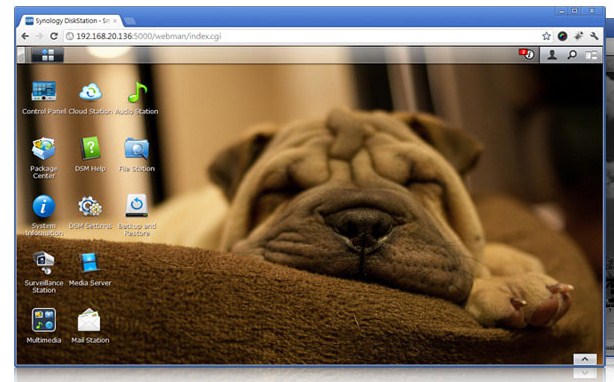This screenshot has height=382, width=614.
Task: Open the DSM main menu grid button
Action: click(48, 55)
